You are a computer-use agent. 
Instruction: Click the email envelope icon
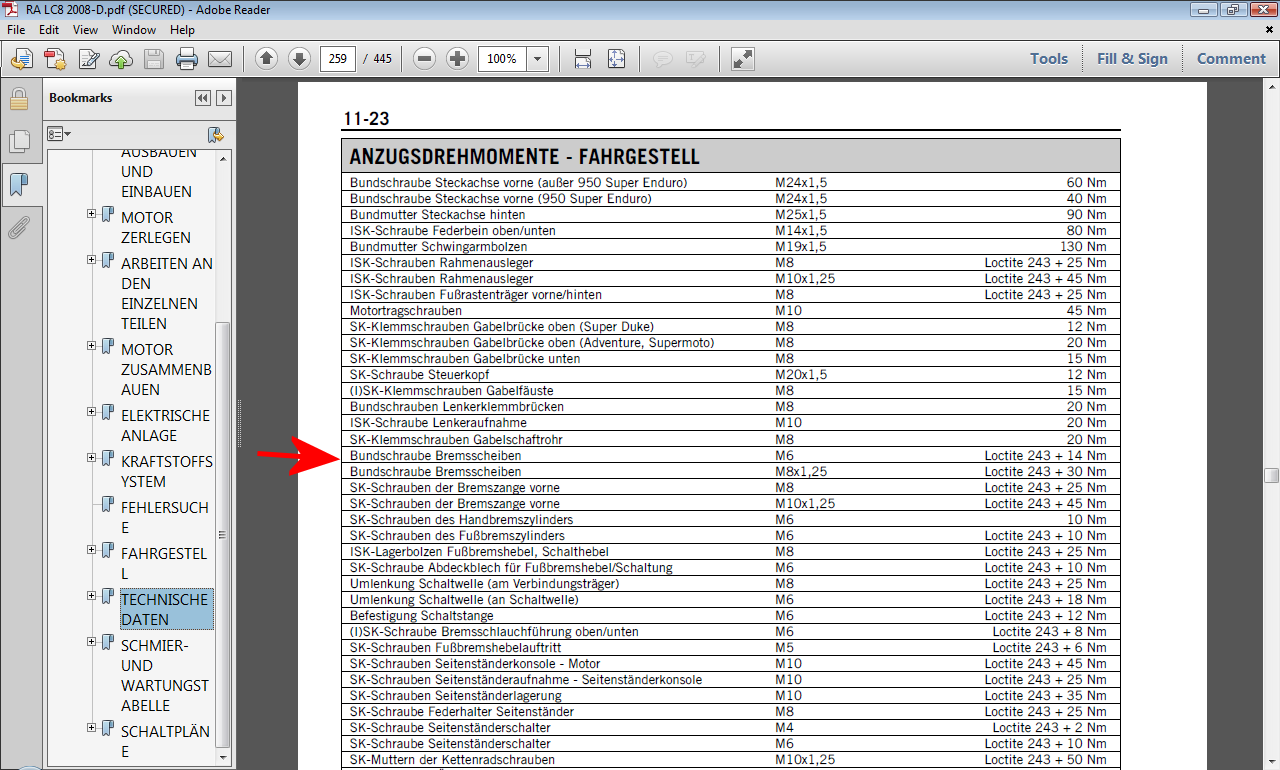click(x=219, y=59)
